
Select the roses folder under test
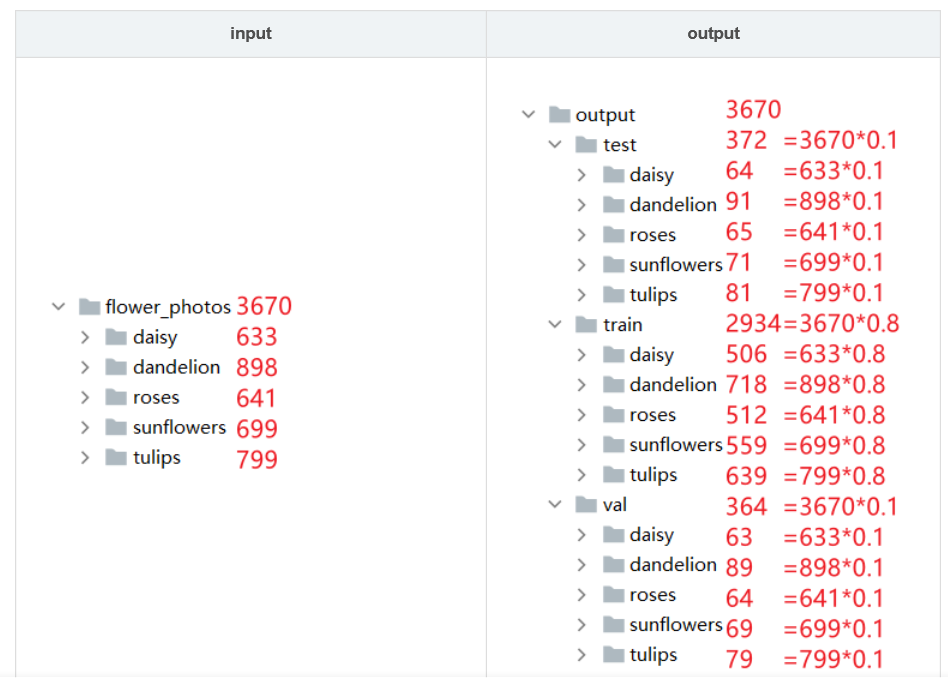tap(657, 234)
